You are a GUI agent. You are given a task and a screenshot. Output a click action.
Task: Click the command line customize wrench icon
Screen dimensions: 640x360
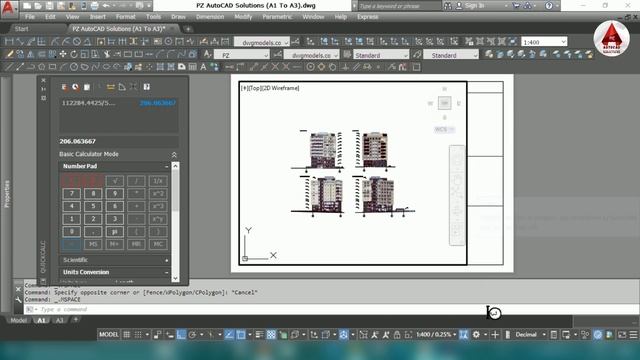[x=18, y=300]
